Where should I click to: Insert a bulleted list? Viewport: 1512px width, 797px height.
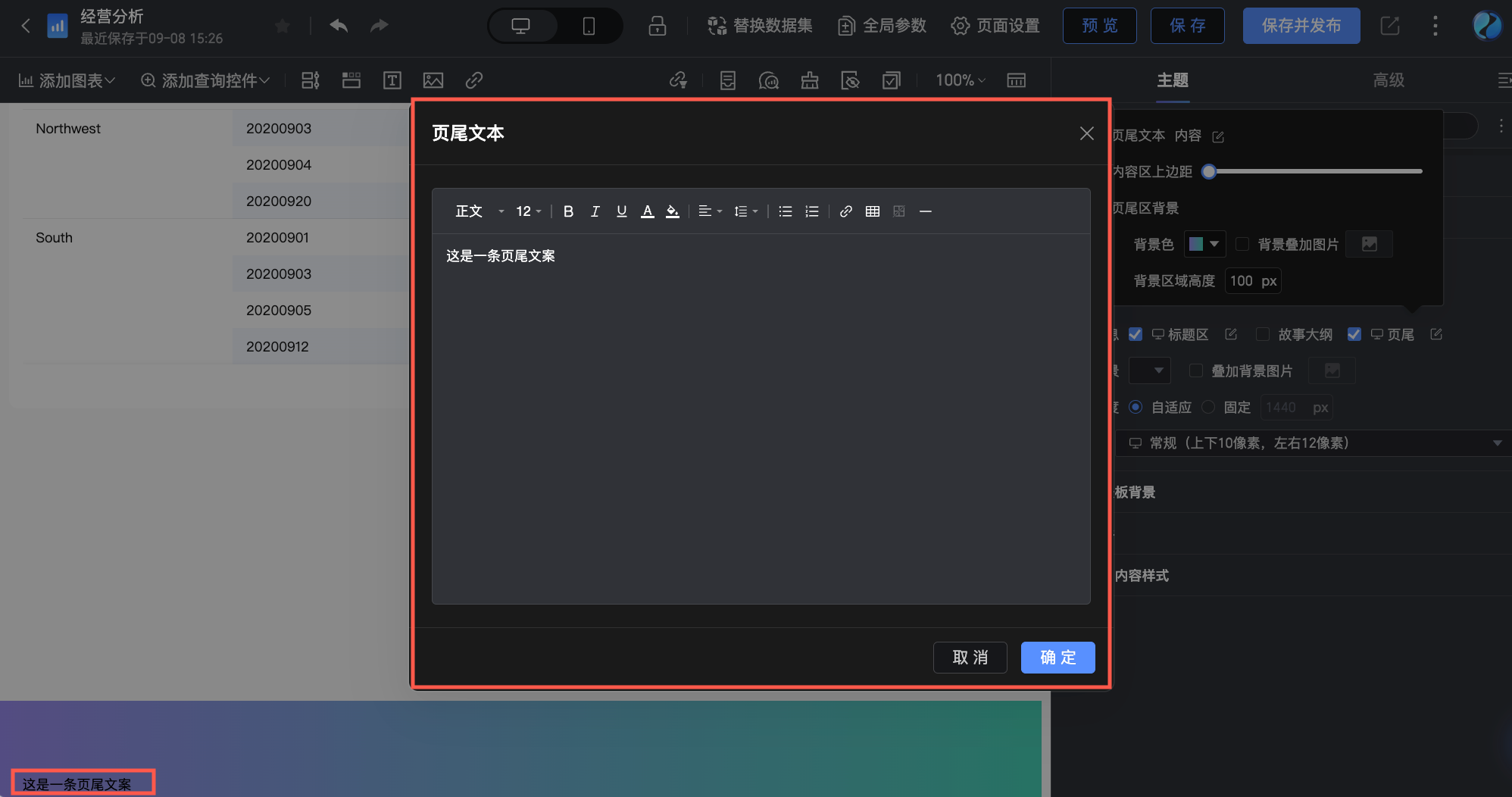(785, 211)
